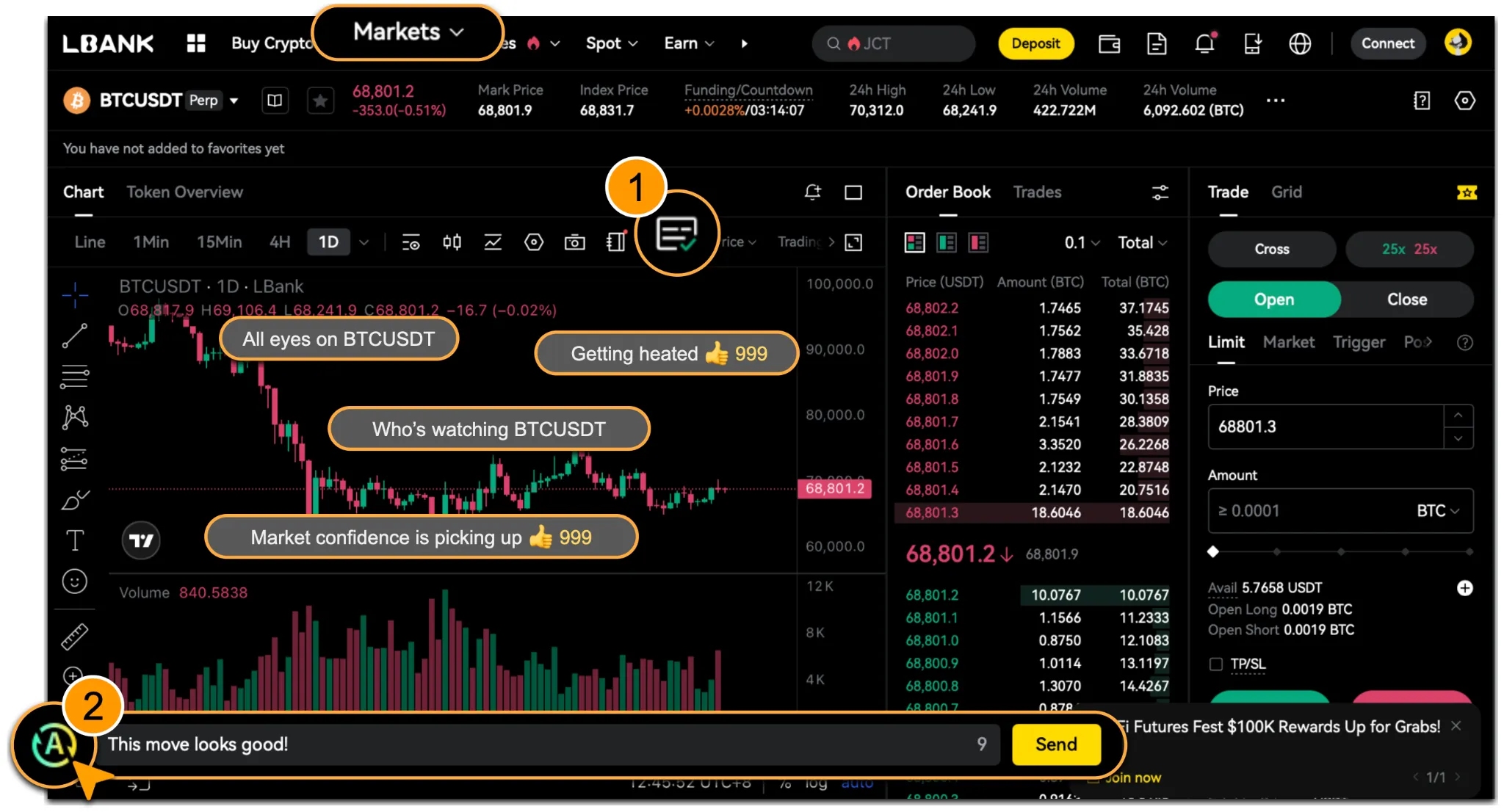Viewport: 1504px width, 812px height.
Task: Show the sell-orders-only order book view
Action: (978, 242)
